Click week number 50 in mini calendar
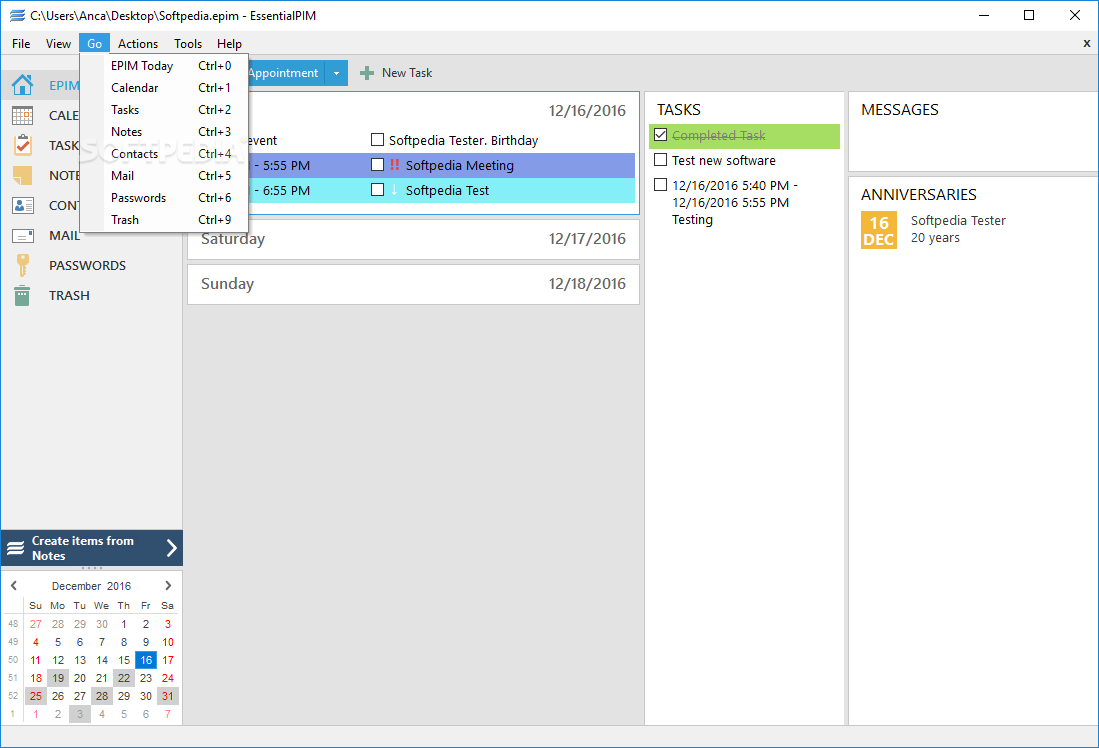Screen dimensions: 1099x748 pos(13,660)
